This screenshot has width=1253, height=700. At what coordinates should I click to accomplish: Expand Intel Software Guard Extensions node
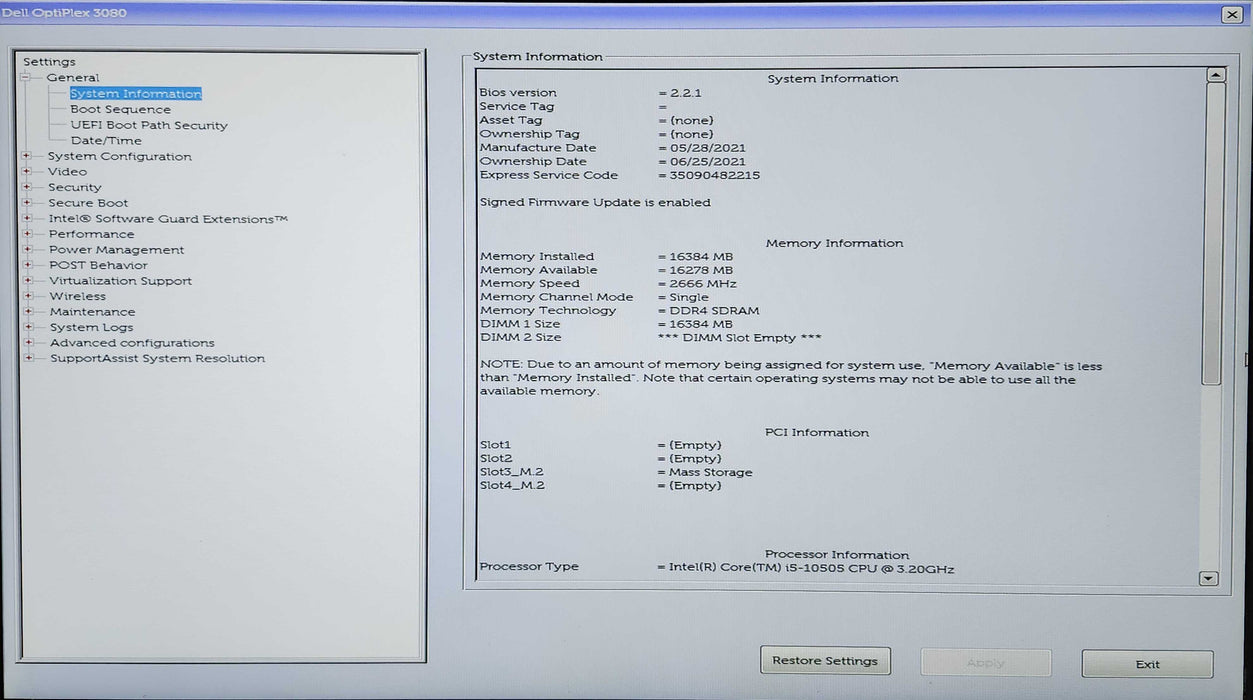(27, 219)
